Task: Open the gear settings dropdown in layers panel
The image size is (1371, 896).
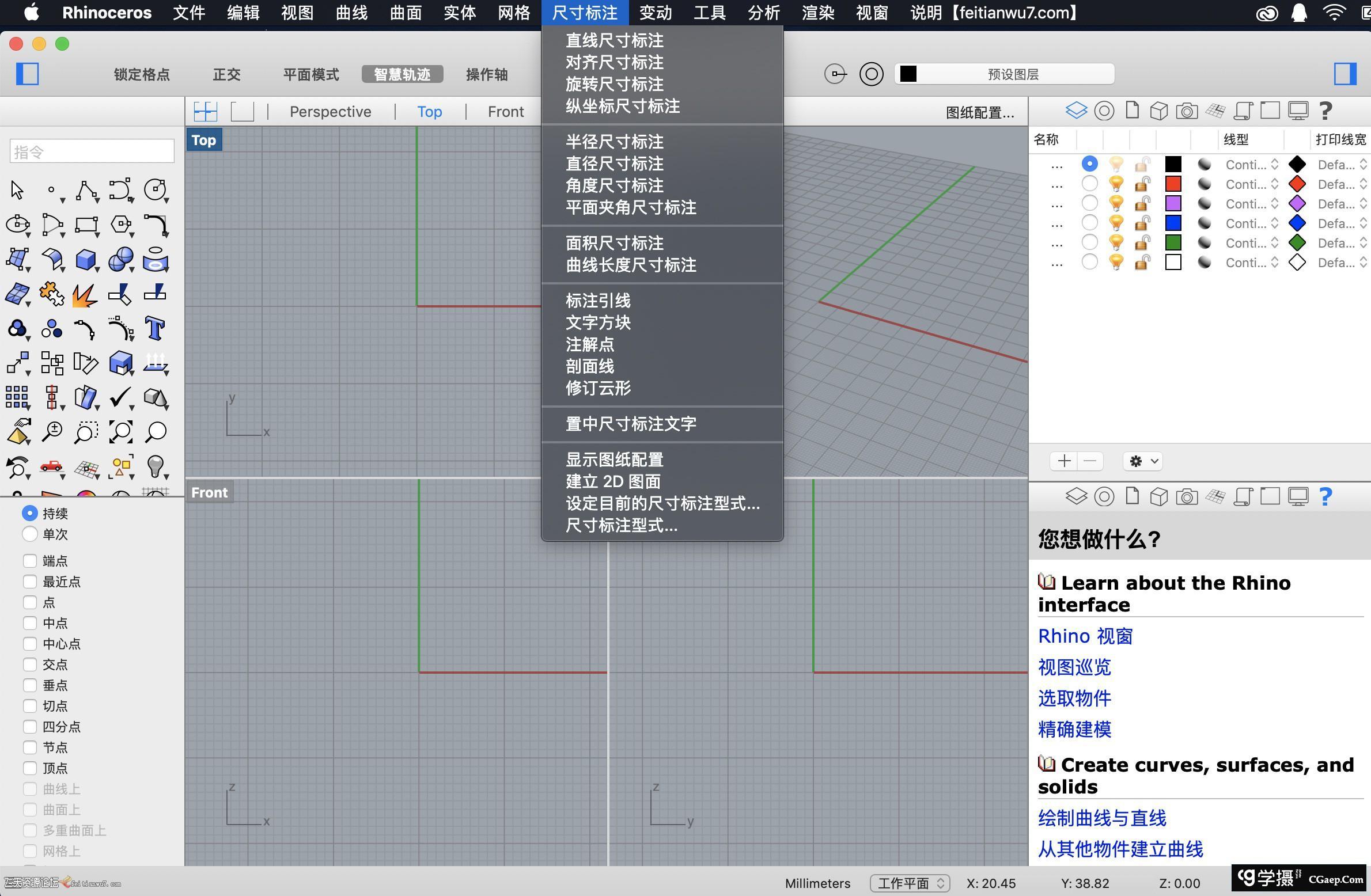Action: (1142, 461)
